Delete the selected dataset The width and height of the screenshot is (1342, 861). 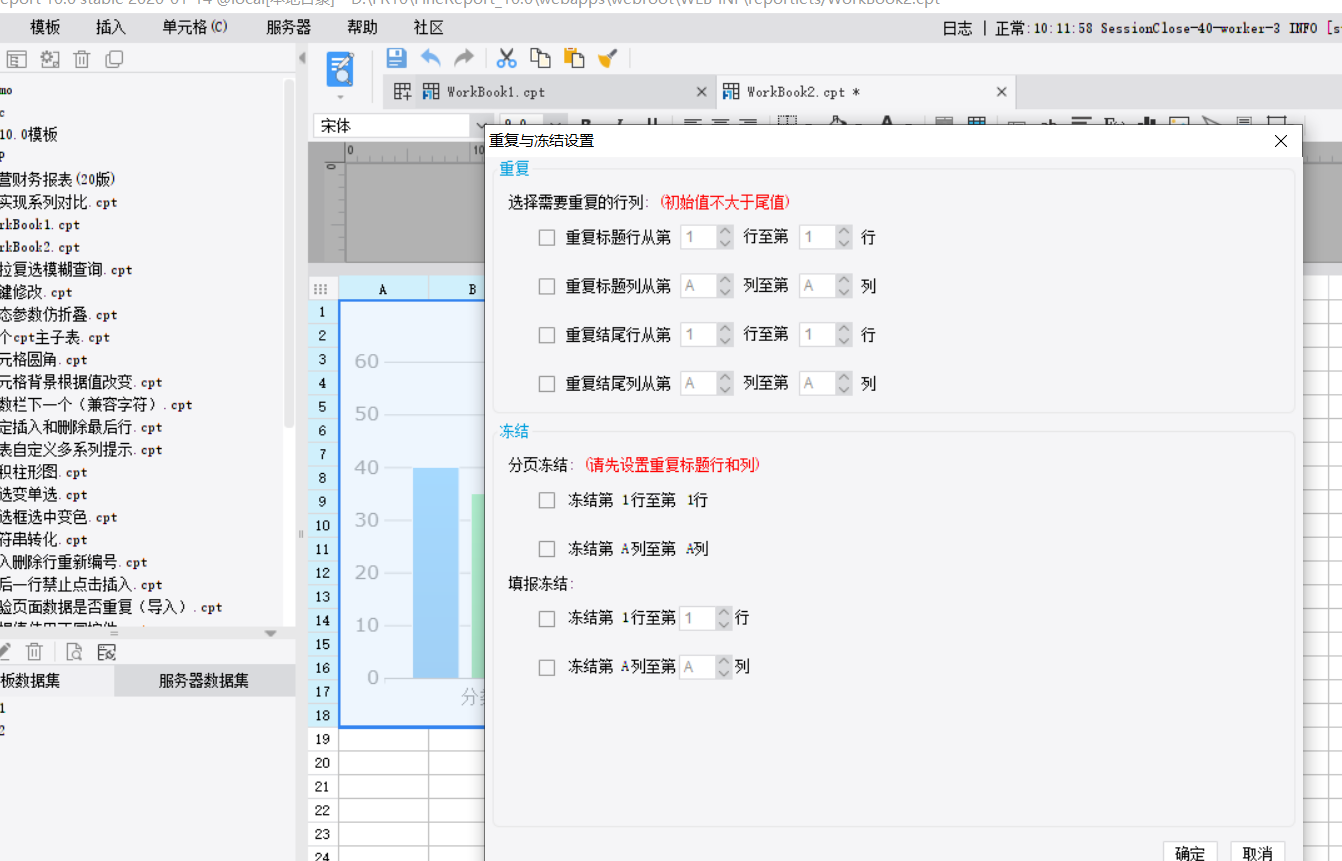pos(34,652)
